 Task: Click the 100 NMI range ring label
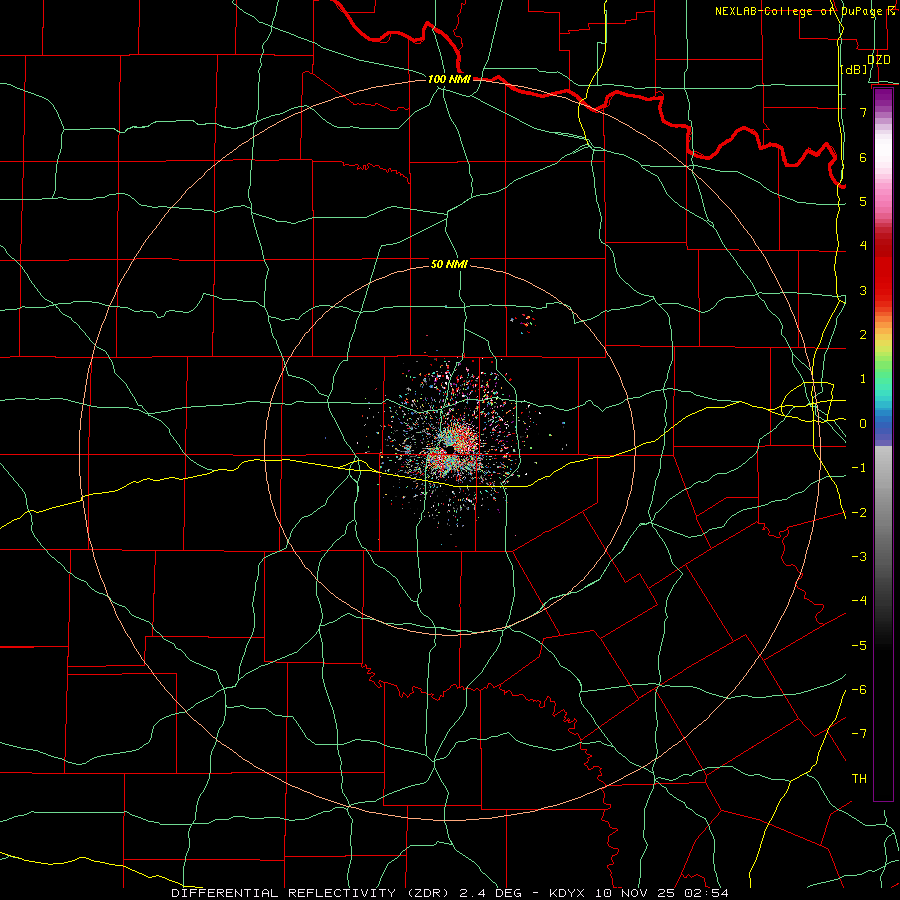point(449,79)
